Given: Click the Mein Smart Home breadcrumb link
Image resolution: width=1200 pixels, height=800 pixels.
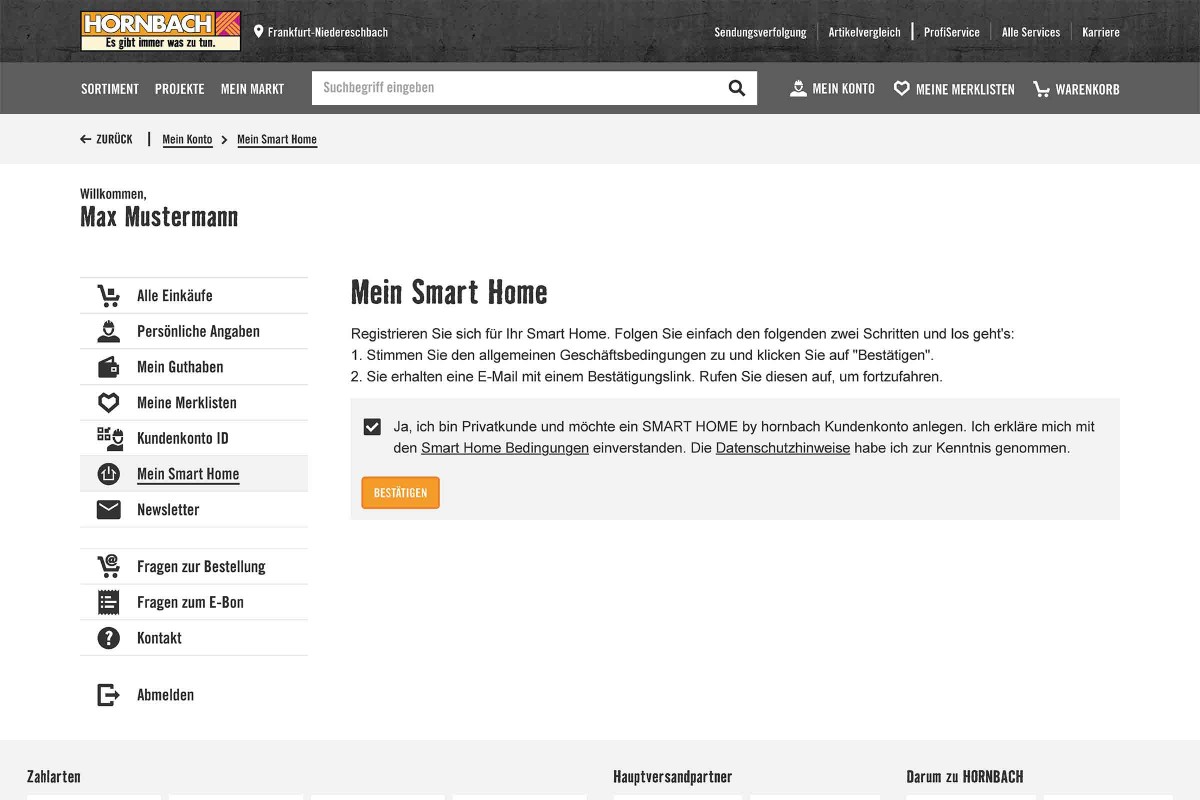Looking at the screenshot, I should coord(277,139).
